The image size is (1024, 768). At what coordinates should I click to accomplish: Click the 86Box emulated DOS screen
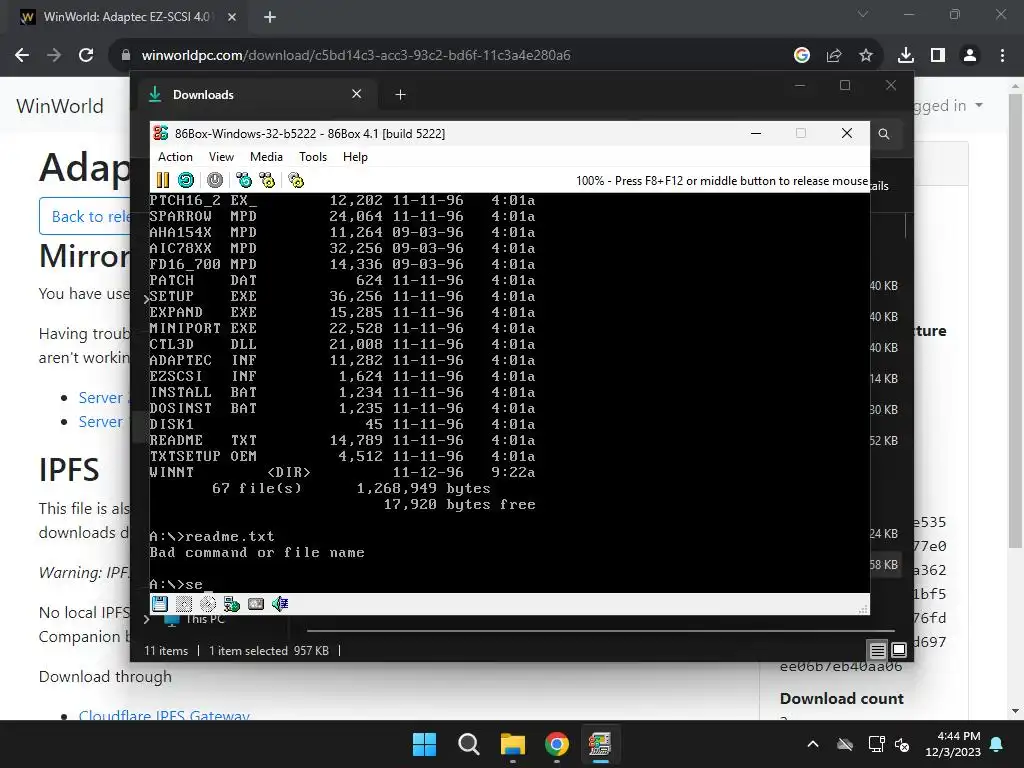tap(509, 392)
